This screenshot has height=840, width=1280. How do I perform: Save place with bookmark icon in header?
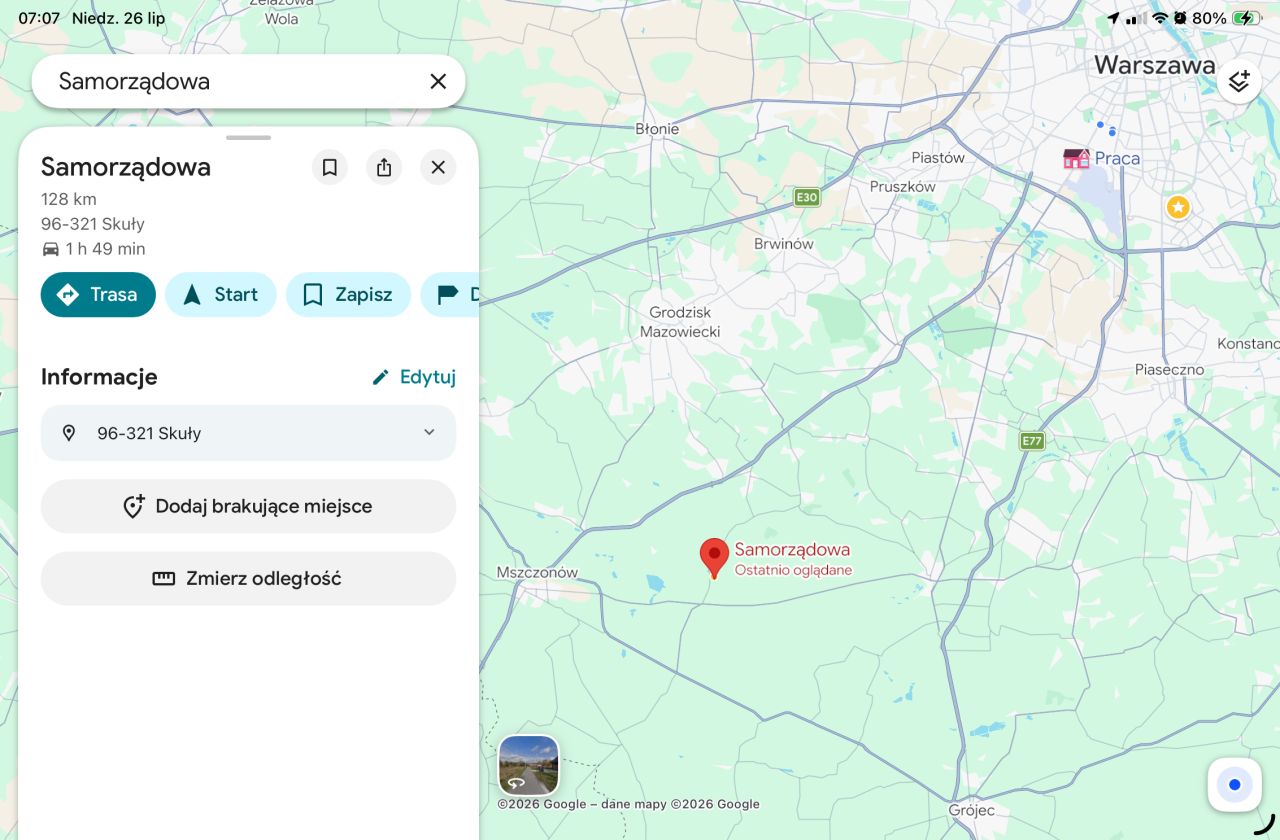330,167
